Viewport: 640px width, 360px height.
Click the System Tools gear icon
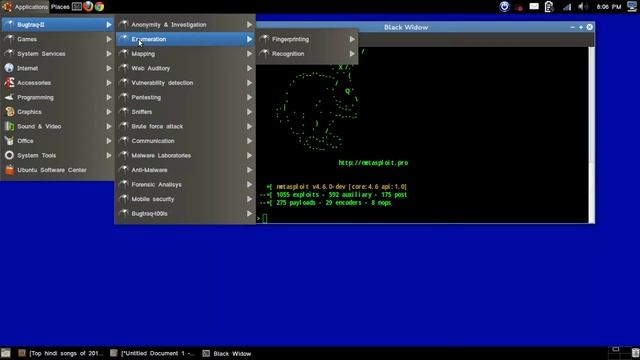click(x=9, y=156)
